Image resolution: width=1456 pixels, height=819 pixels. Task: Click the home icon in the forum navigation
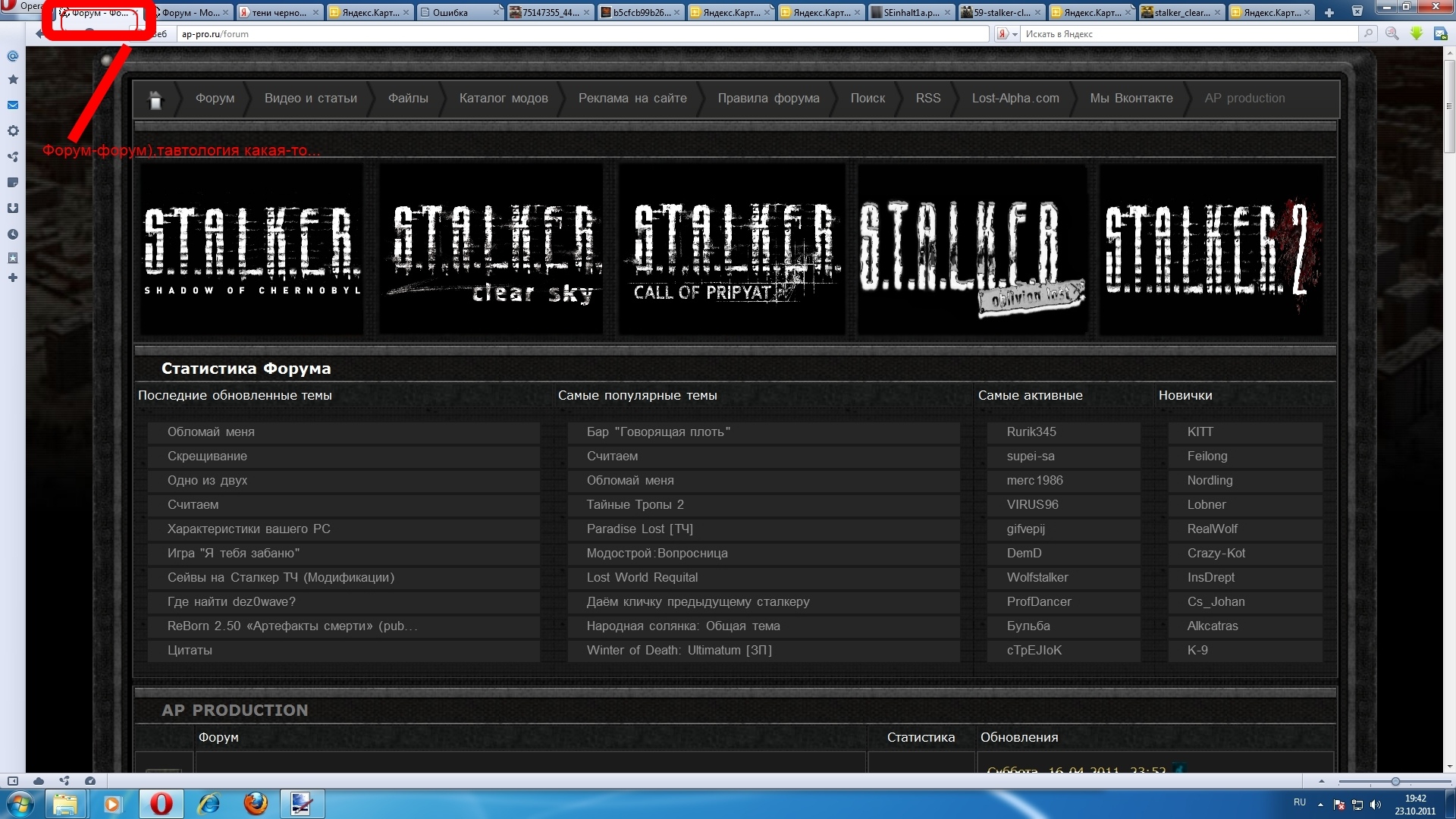pyautogui.click(x=155, y=99)
